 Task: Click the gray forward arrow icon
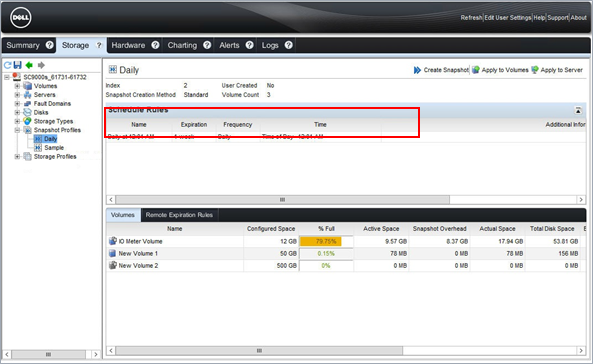pos(41,65)
